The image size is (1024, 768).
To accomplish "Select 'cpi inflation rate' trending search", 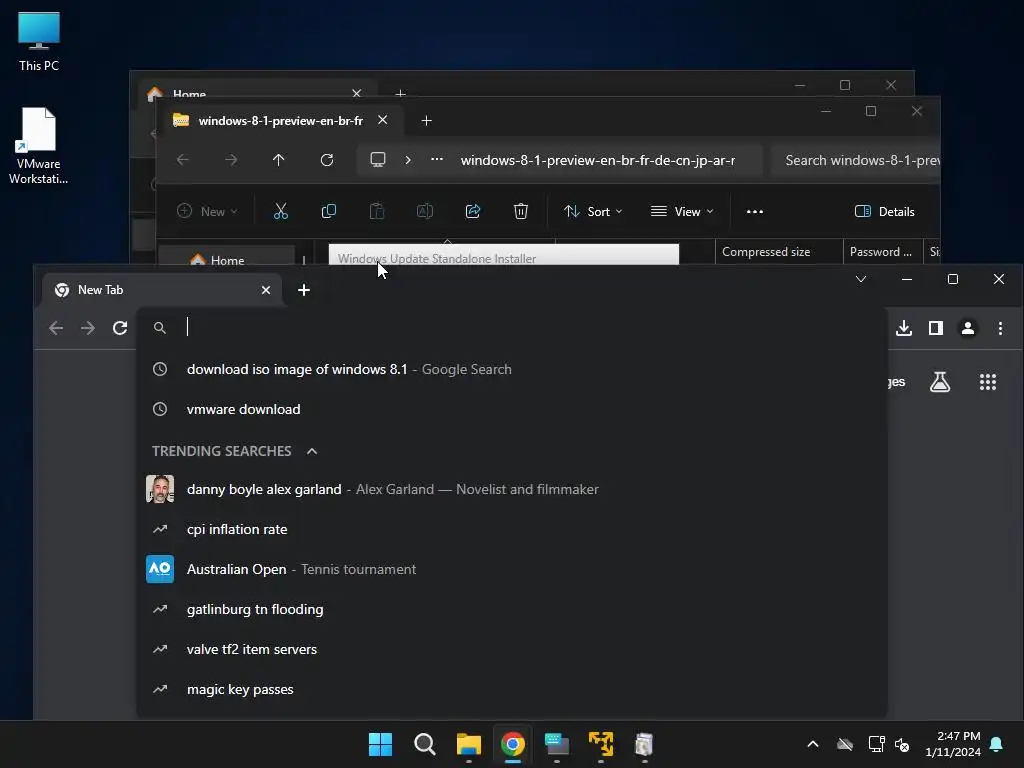I will 511,530.
